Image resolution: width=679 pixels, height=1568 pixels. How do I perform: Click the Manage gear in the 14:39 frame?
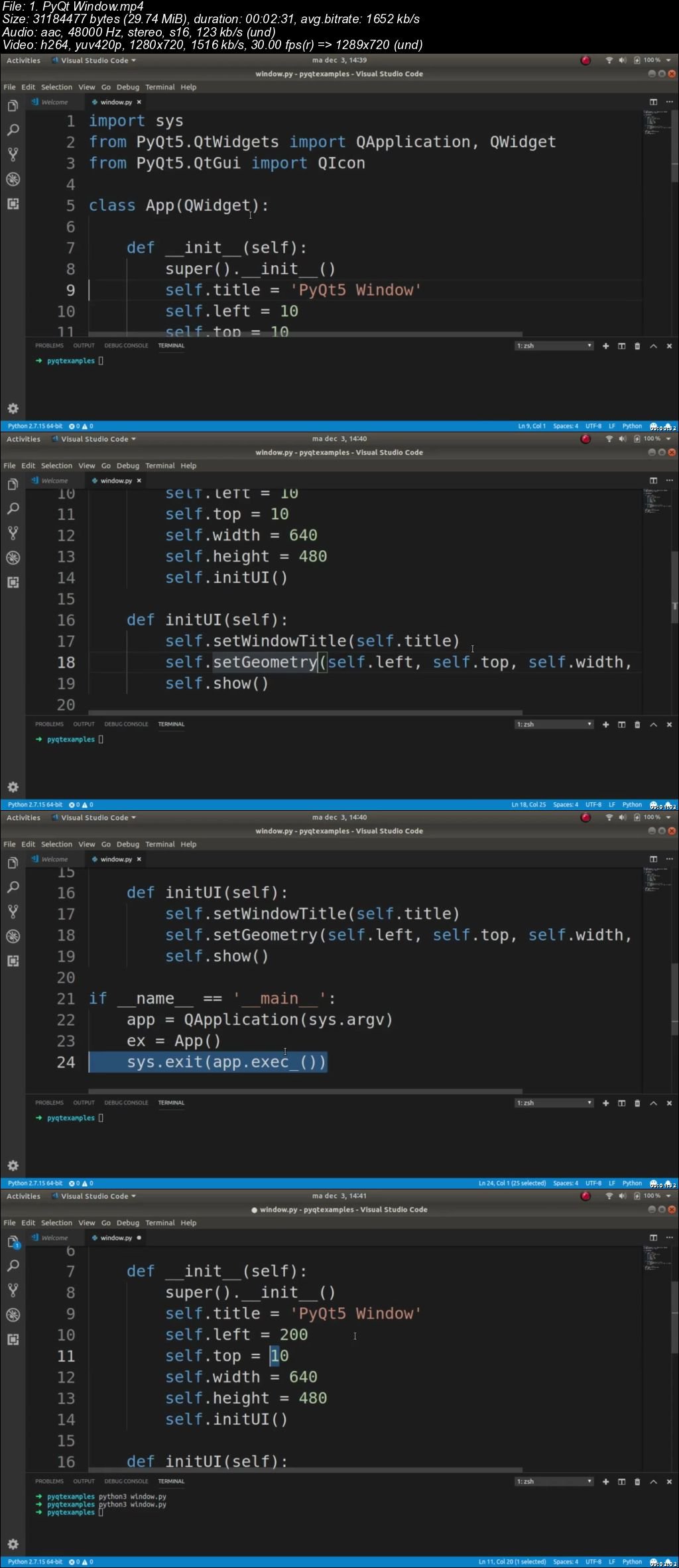pyautogui.click(x=13, y=408)
